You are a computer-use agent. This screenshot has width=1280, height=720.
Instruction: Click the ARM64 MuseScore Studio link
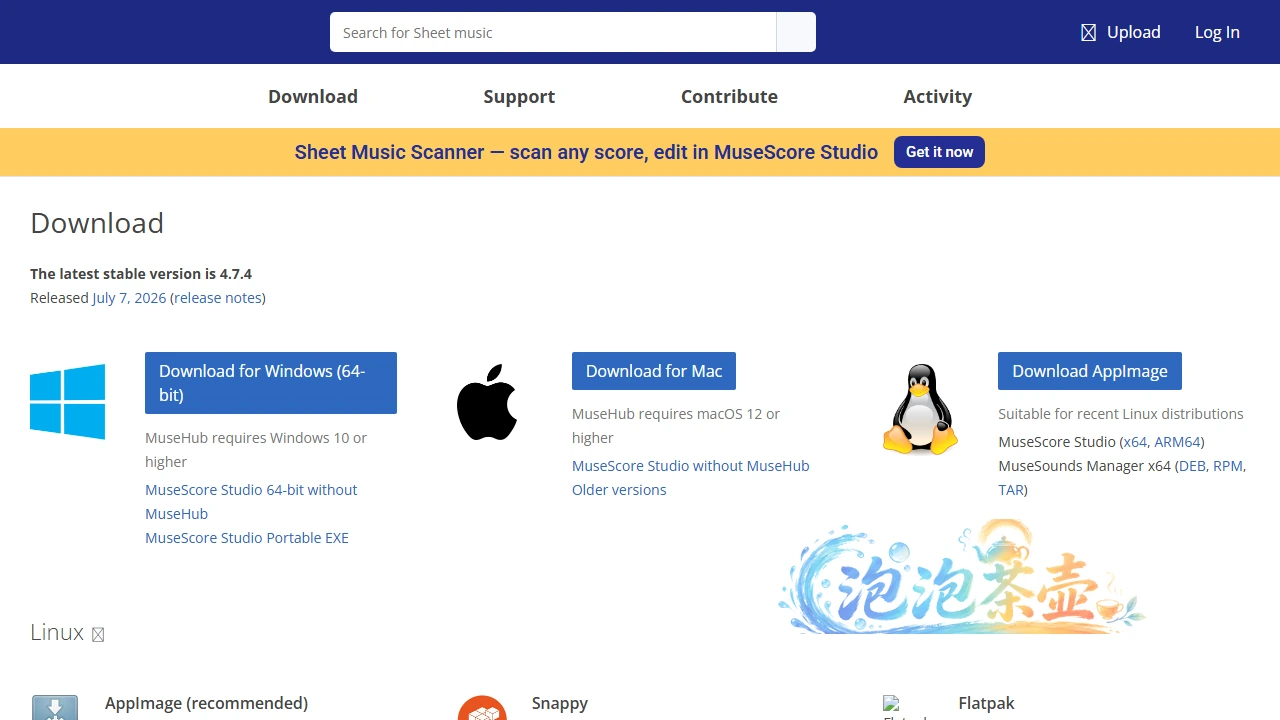[1177, 442]
